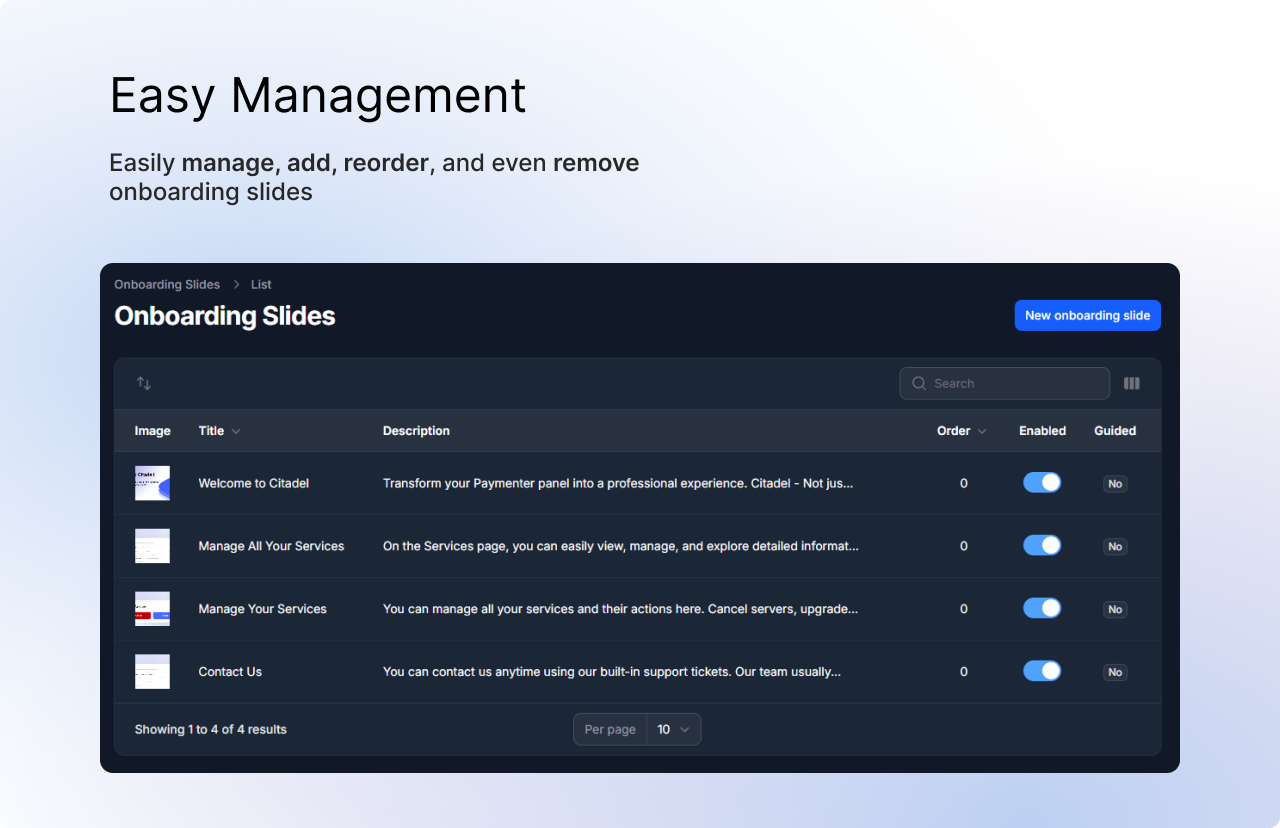Click the reorder records arrows icon
This screenshot has height=828, width=1280.
tap(144, 383)
